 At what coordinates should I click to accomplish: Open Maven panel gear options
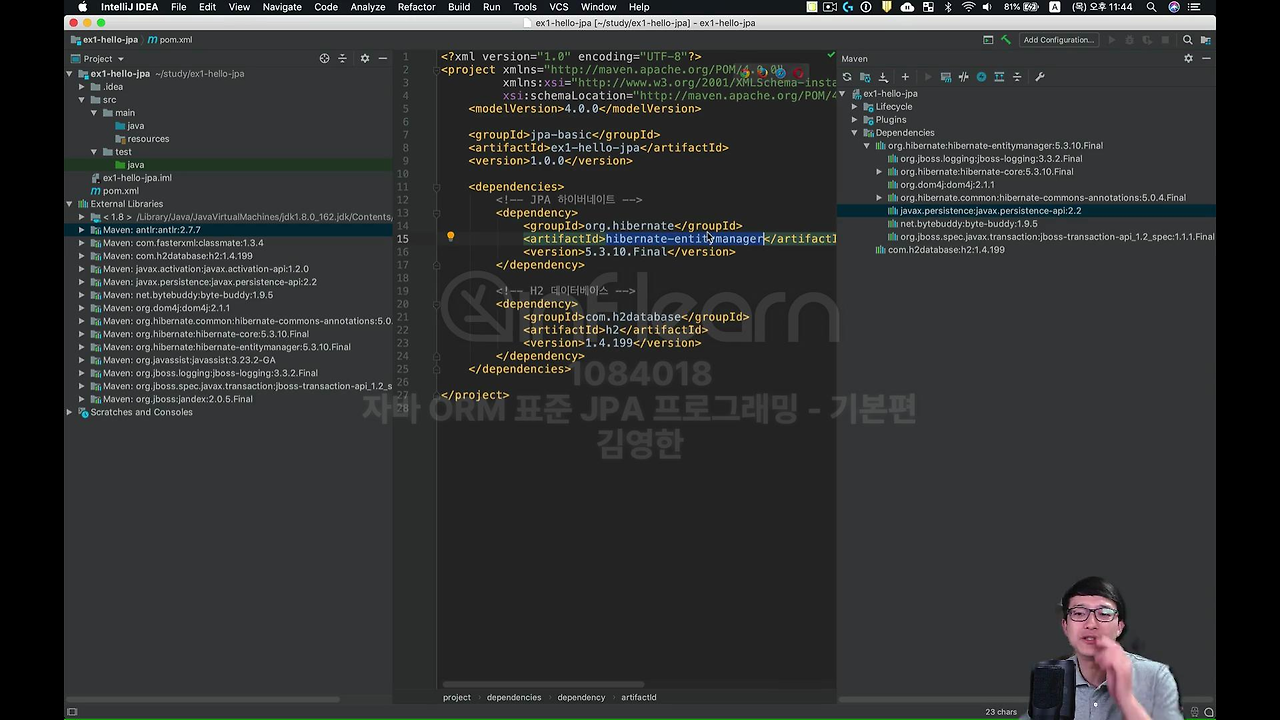[1188, 58]
